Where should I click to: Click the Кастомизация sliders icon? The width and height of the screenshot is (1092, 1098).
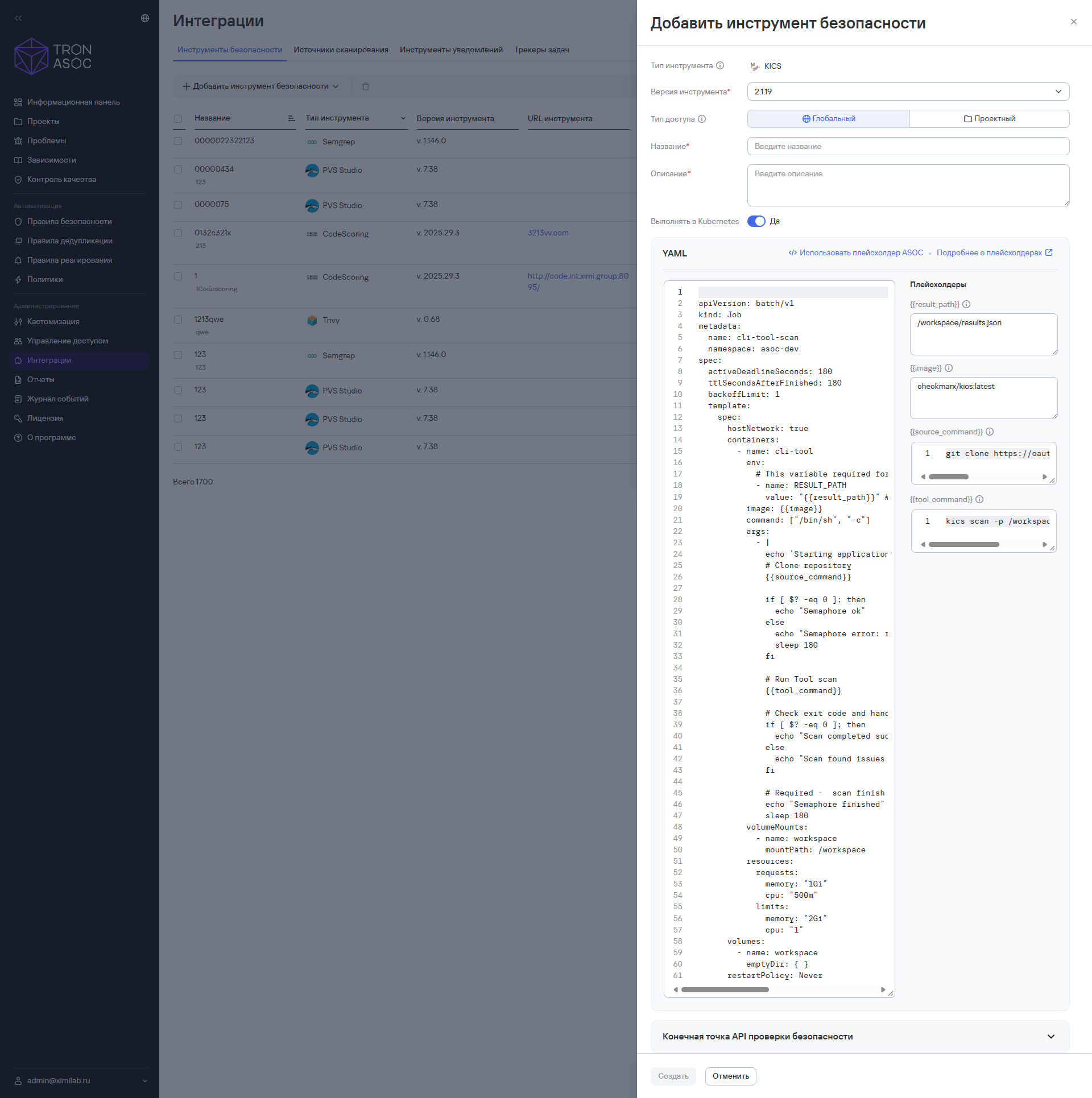click(x=18, y=322)
